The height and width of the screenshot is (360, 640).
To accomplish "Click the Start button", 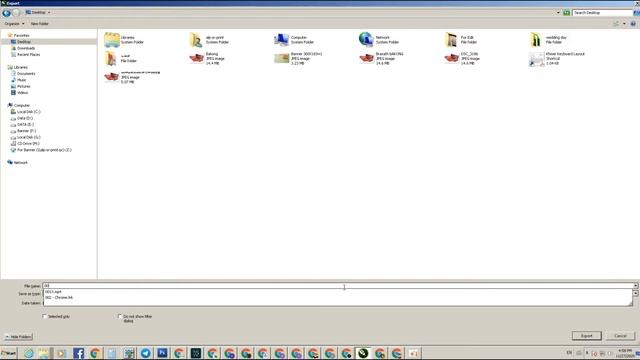I will click(9, 353).
